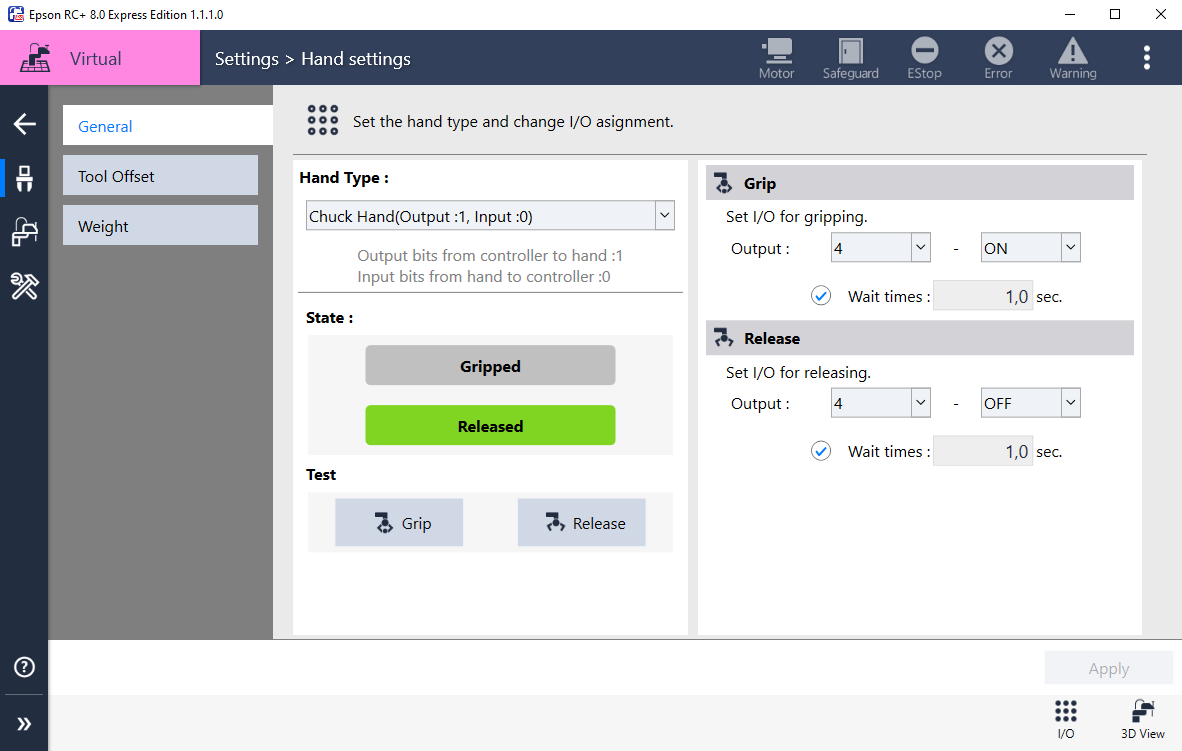Toggle the Release wait times checkbox
1182x751 pixels.
click(821, 451)
